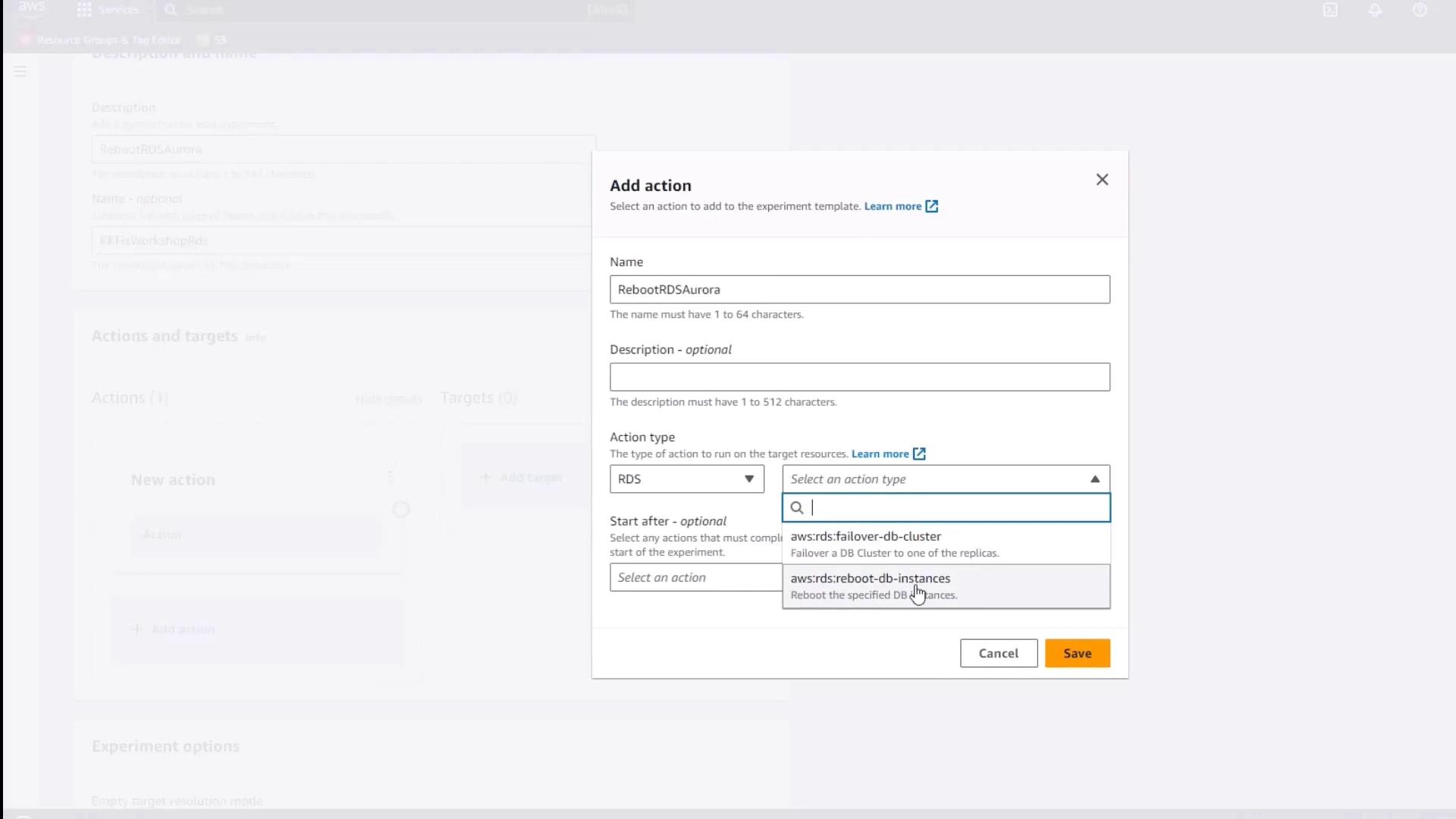Open the help question mark icon
The height and width of the screenshot is (819, 1456).
point(1420,10)
